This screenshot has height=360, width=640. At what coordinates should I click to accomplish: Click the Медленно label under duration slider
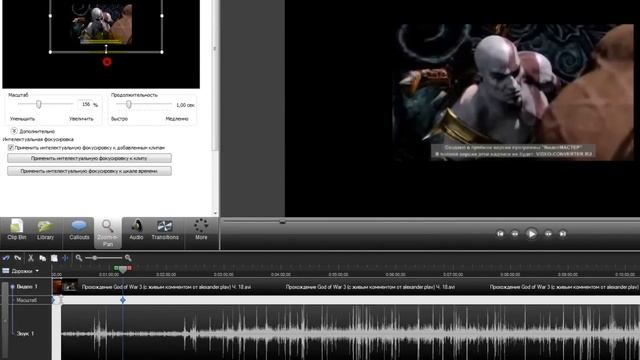click(177, 119)
